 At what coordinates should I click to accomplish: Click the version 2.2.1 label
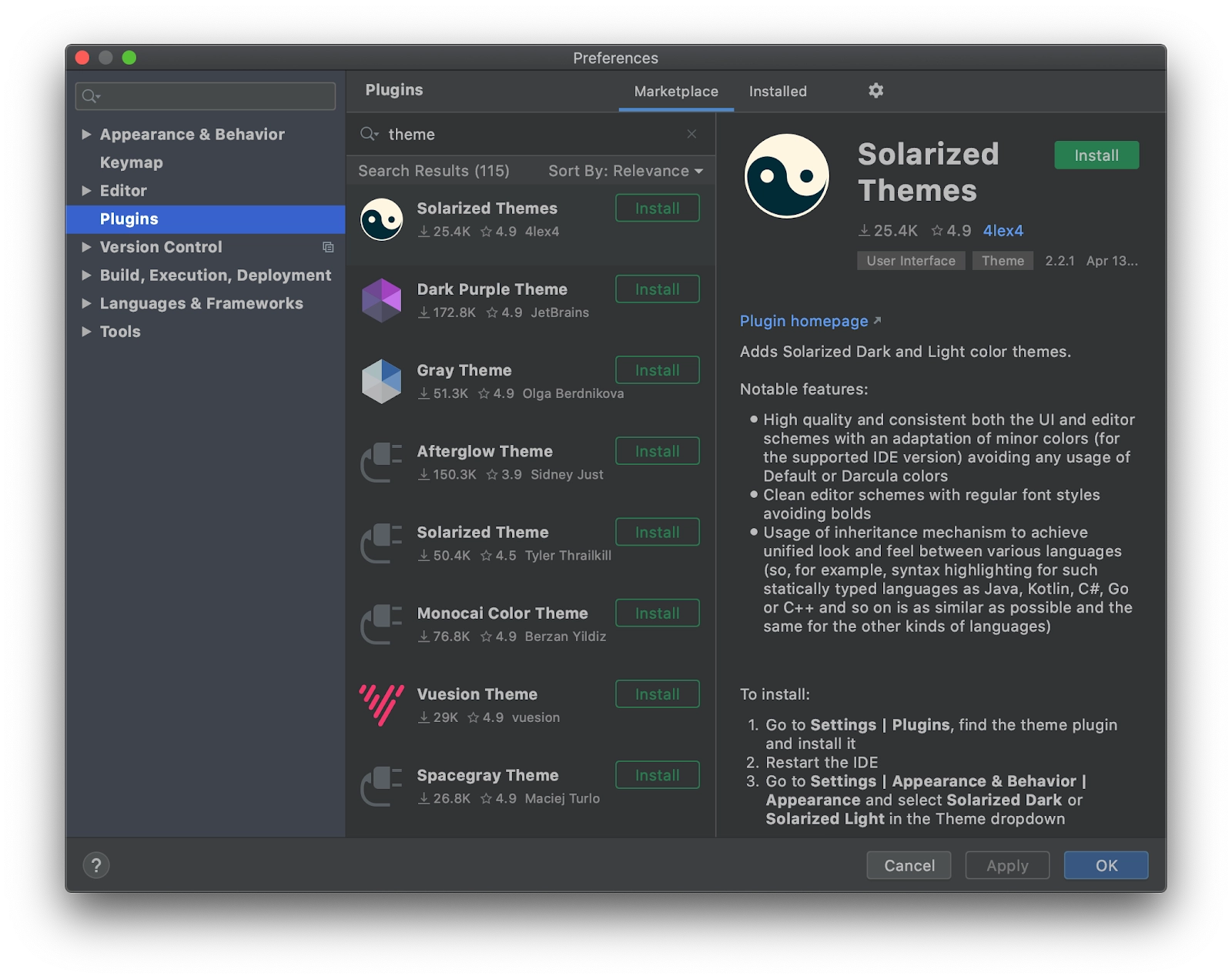tap(1060, 261)
